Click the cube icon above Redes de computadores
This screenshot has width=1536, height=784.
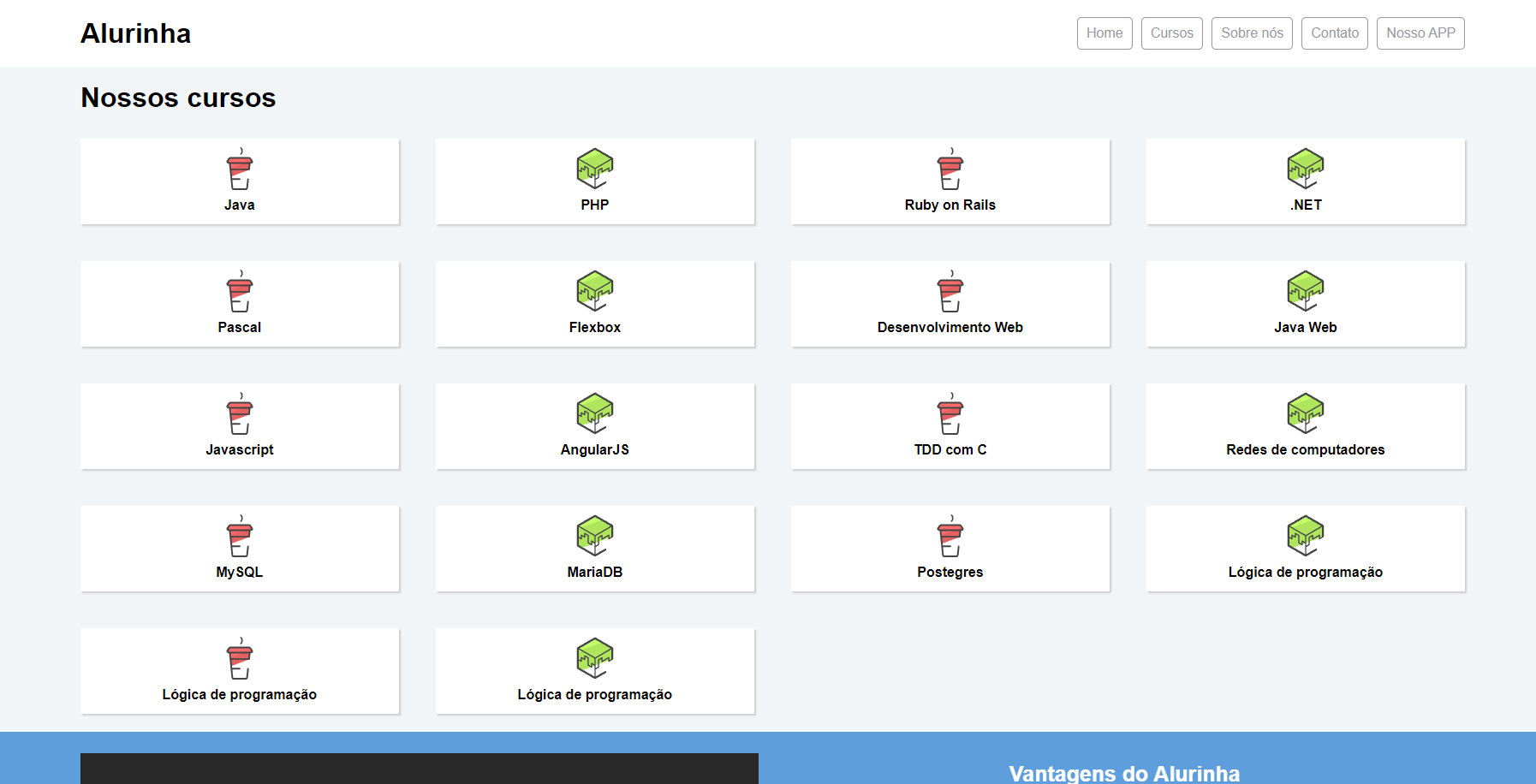click(1306, 413)
